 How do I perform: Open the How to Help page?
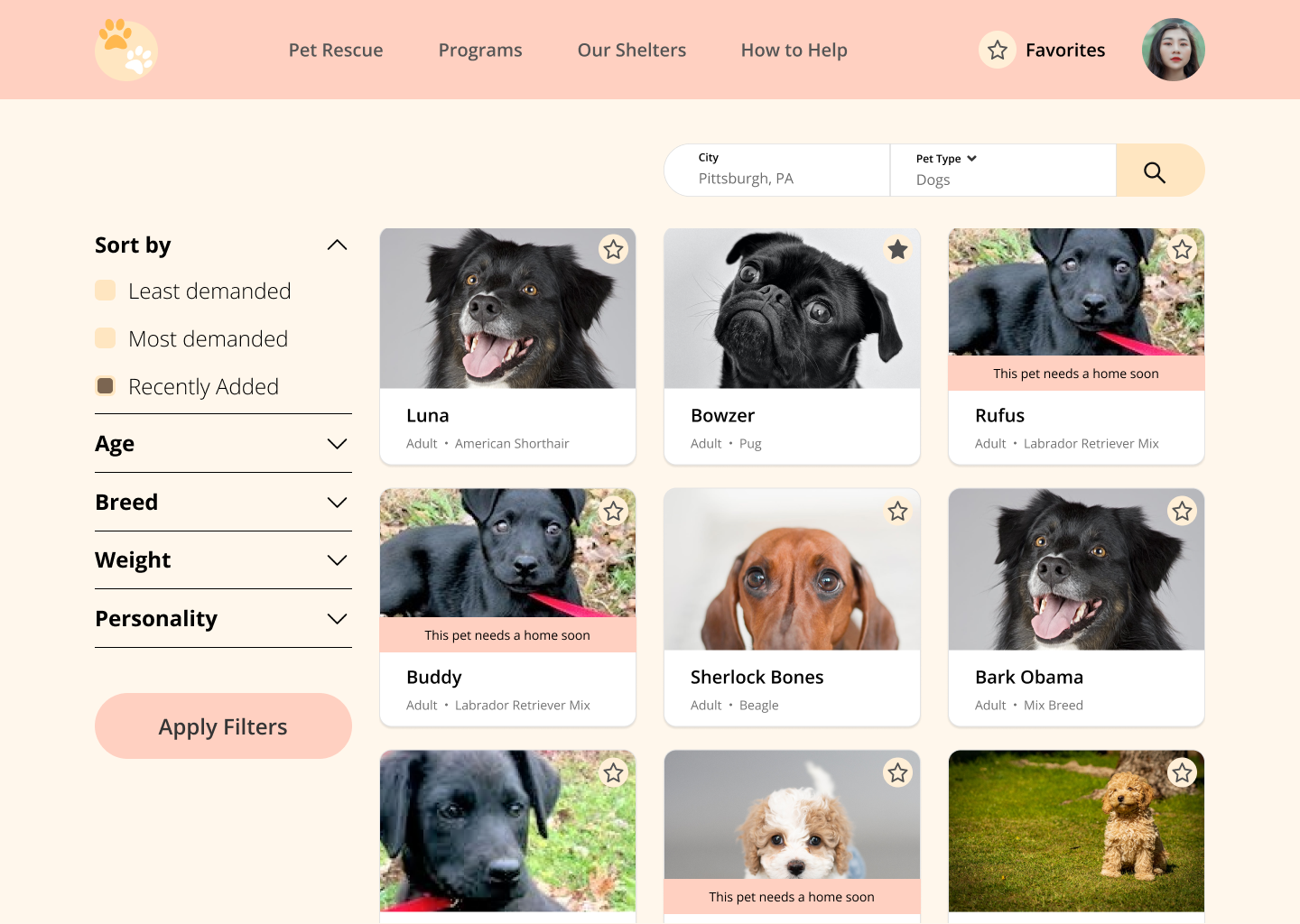794,51
